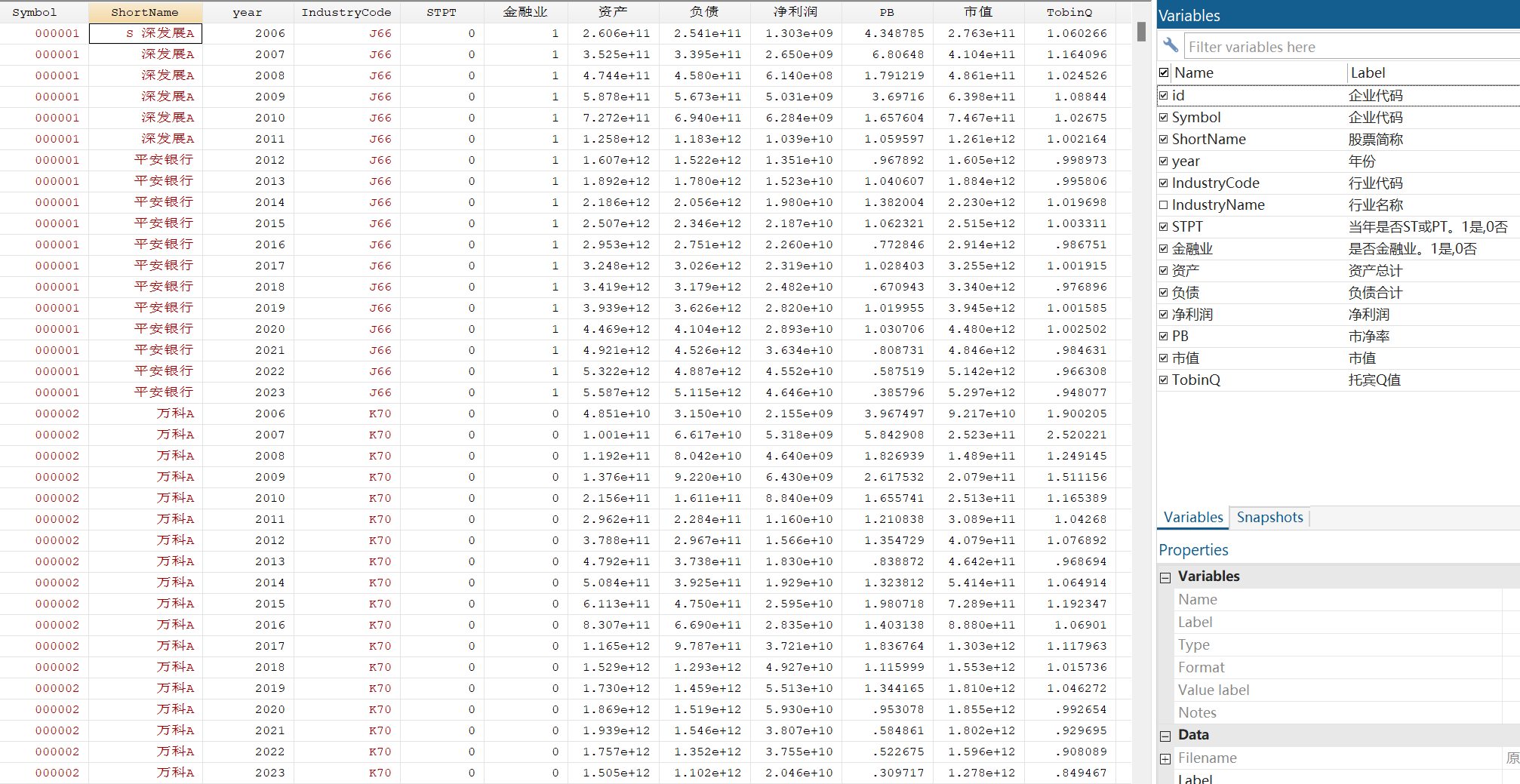The image size is (1520, 784).
Task: Uncheck the year variable checkbox
Action: (1164, 161)
